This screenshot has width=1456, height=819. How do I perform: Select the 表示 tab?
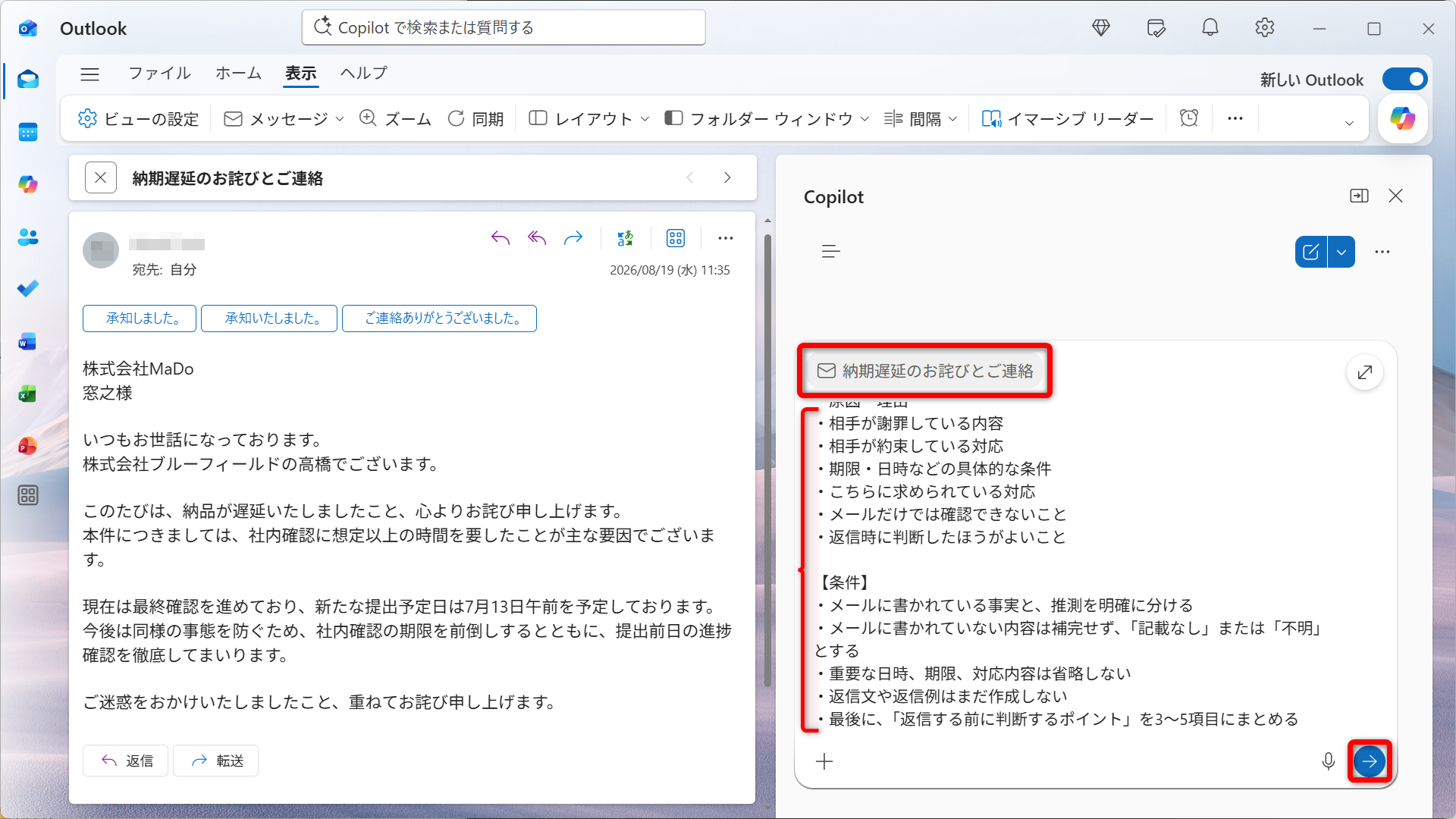coord(301,73)
